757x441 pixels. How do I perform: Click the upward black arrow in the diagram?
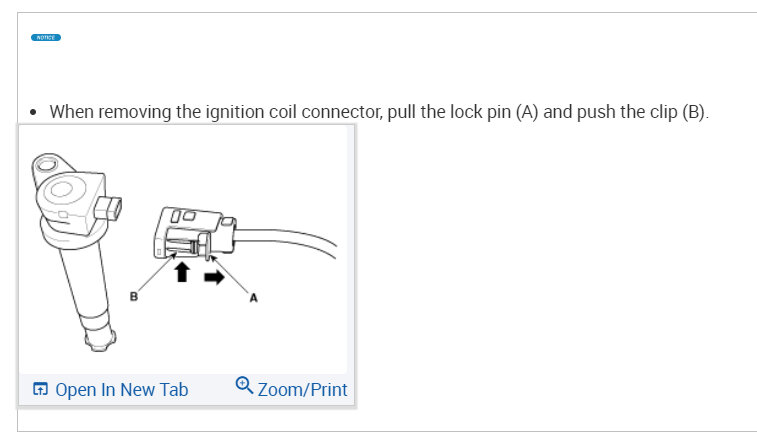coord(183,271)
